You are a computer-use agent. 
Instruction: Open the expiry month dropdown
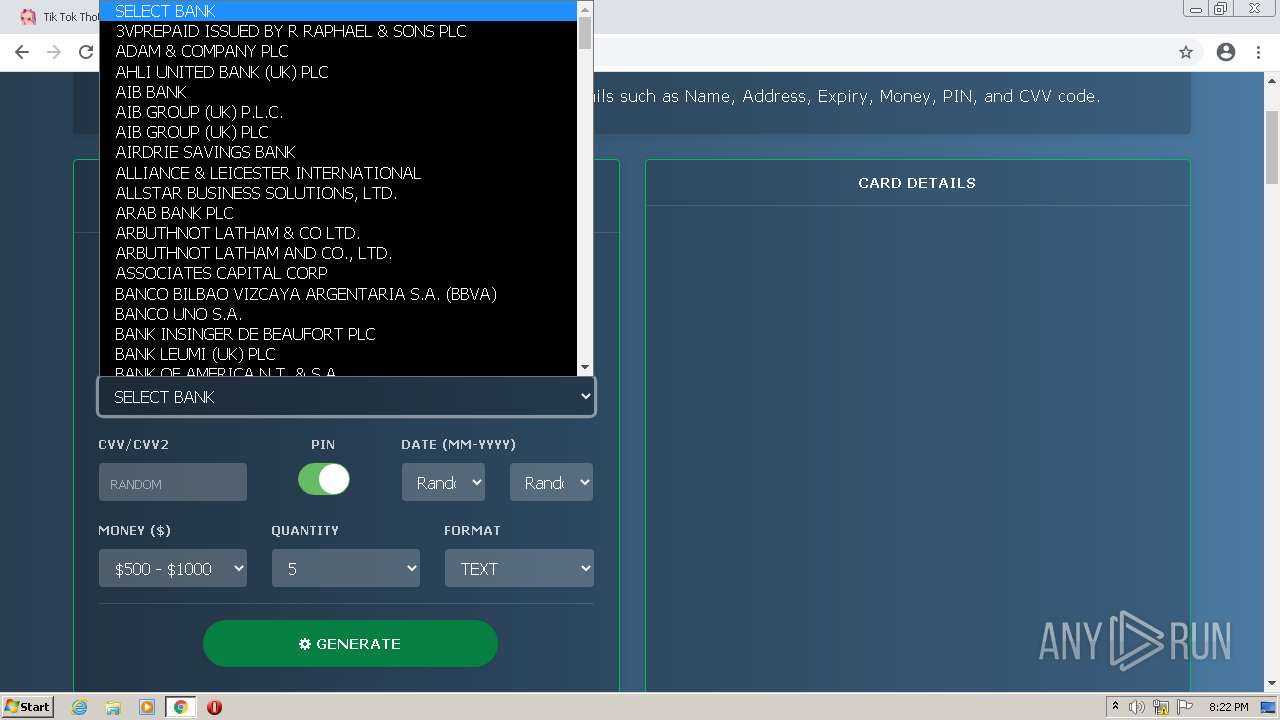[443, 483]
